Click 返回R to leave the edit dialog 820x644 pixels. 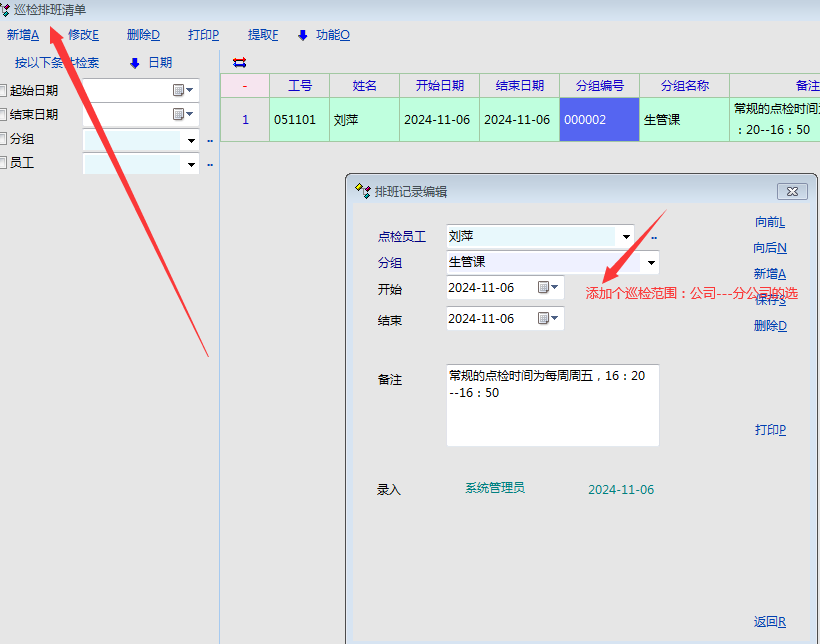769,622
